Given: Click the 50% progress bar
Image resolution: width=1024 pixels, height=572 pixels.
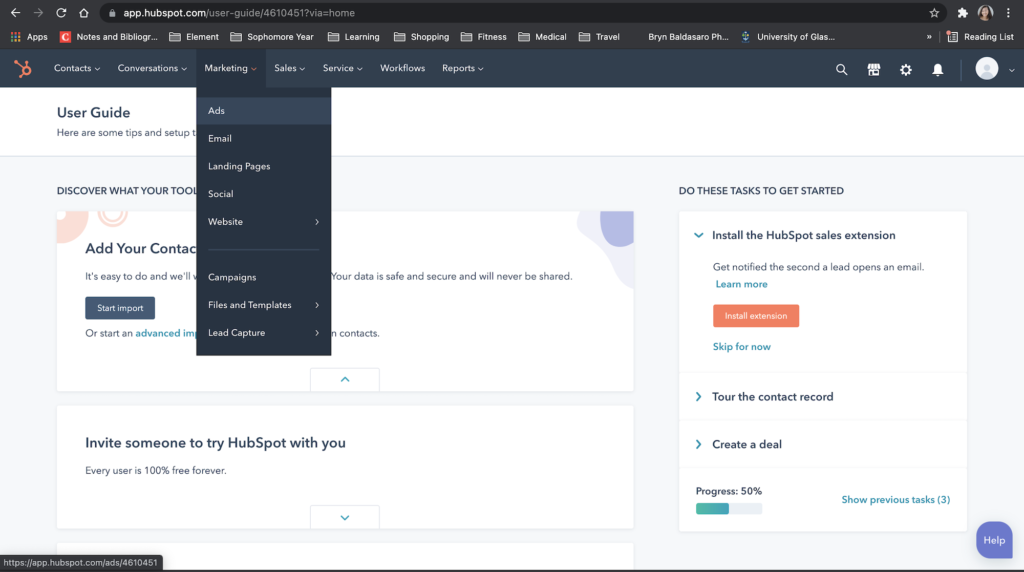Looking at the screenshot, I should point(728,509).
